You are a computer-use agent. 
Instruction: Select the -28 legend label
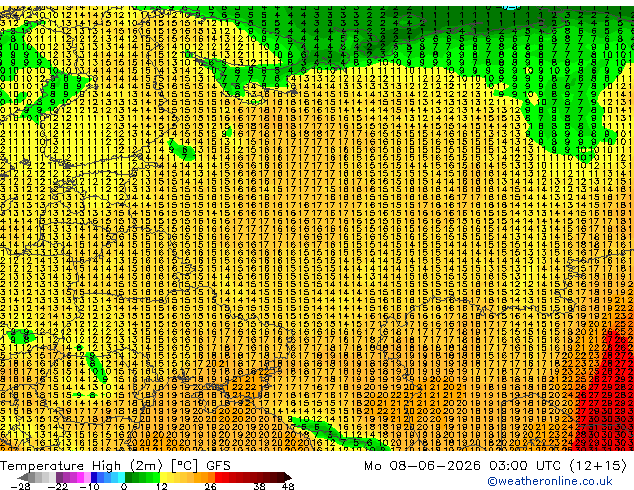point(20,486)
